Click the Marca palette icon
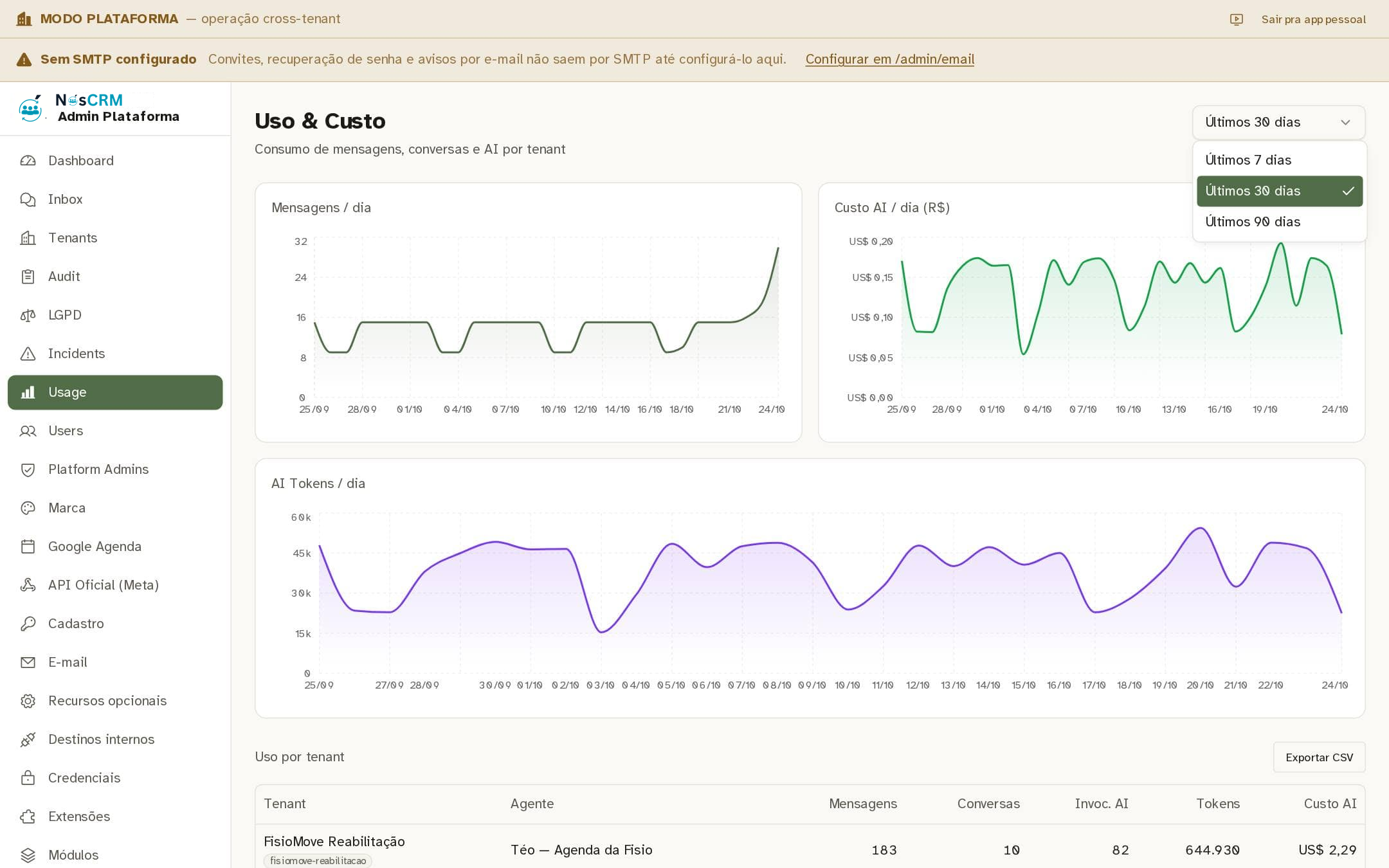The image size is (1389, 868). [x=28, y=508]
